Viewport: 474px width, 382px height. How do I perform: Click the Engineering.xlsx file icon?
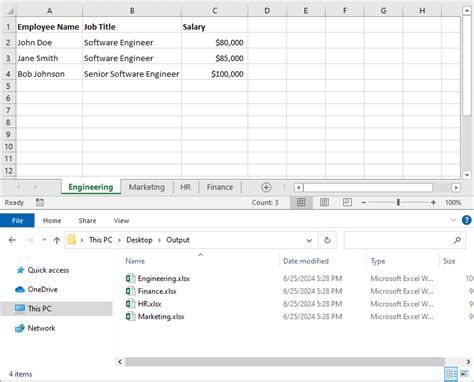click(x=130, y=278)
